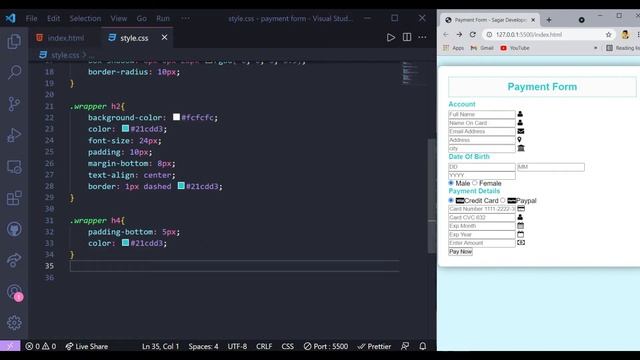Open the UTF-8 encoding picker

click(x=237, y=346)
